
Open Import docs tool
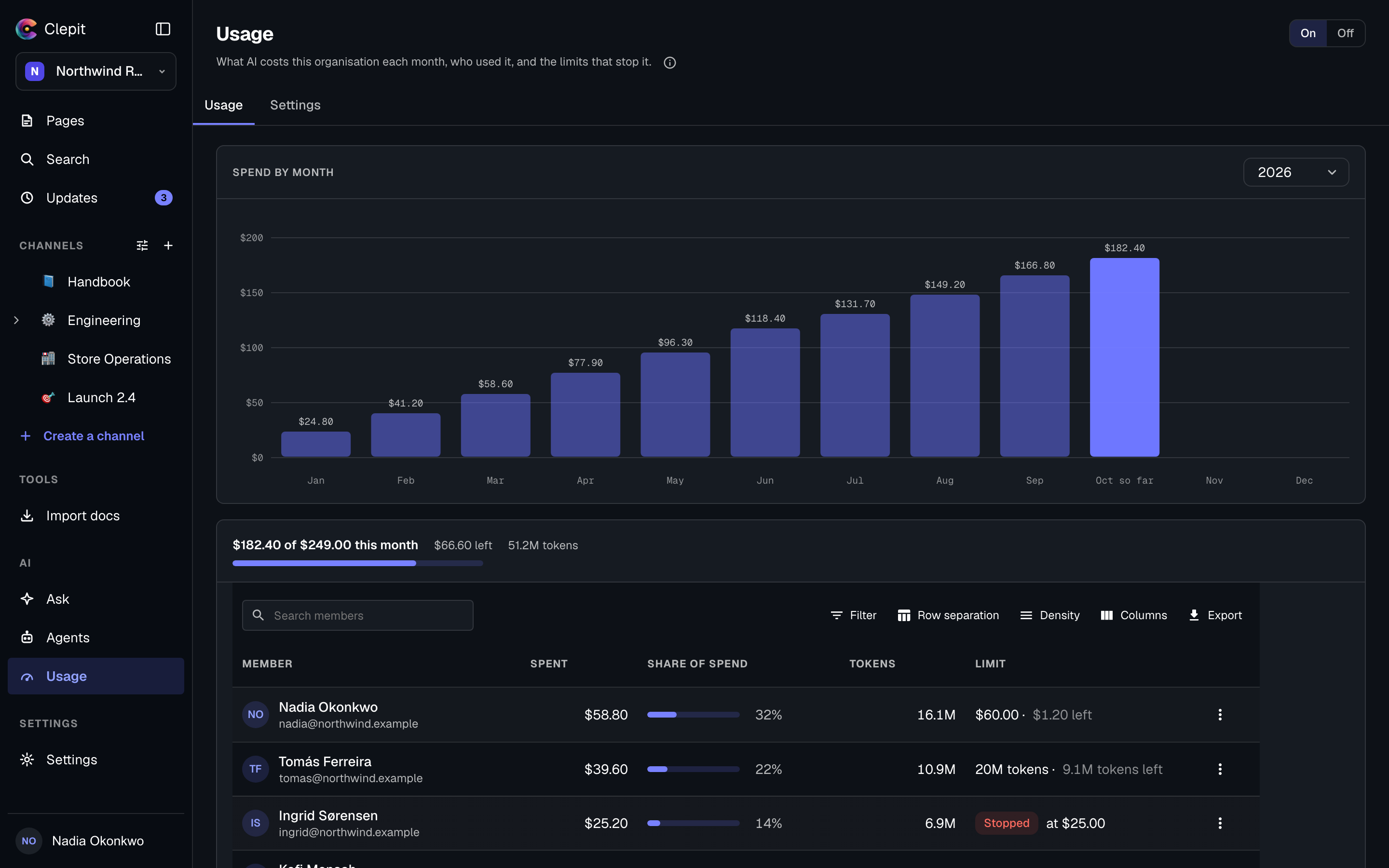[96, 515]
